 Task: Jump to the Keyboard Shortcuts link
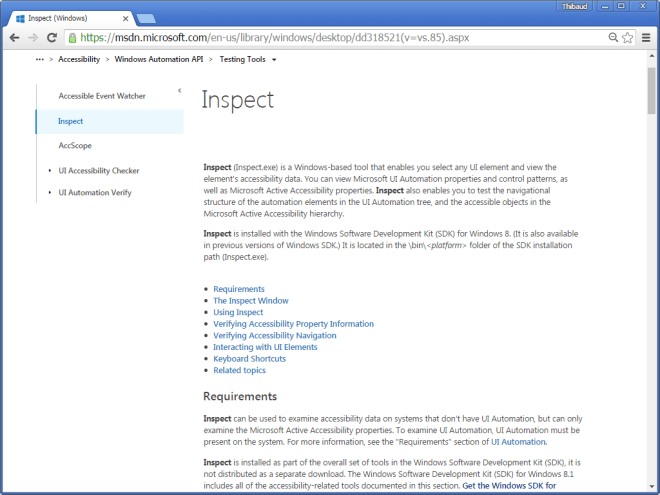pyautogui.click(x=249, y=359)
